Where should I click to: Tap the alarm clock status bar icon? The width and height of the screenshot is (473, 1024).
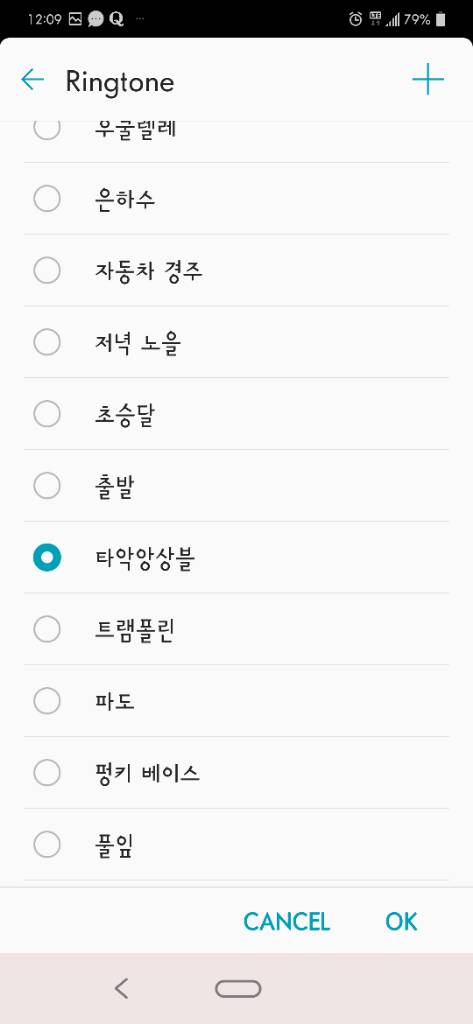[x=355, y=19]
